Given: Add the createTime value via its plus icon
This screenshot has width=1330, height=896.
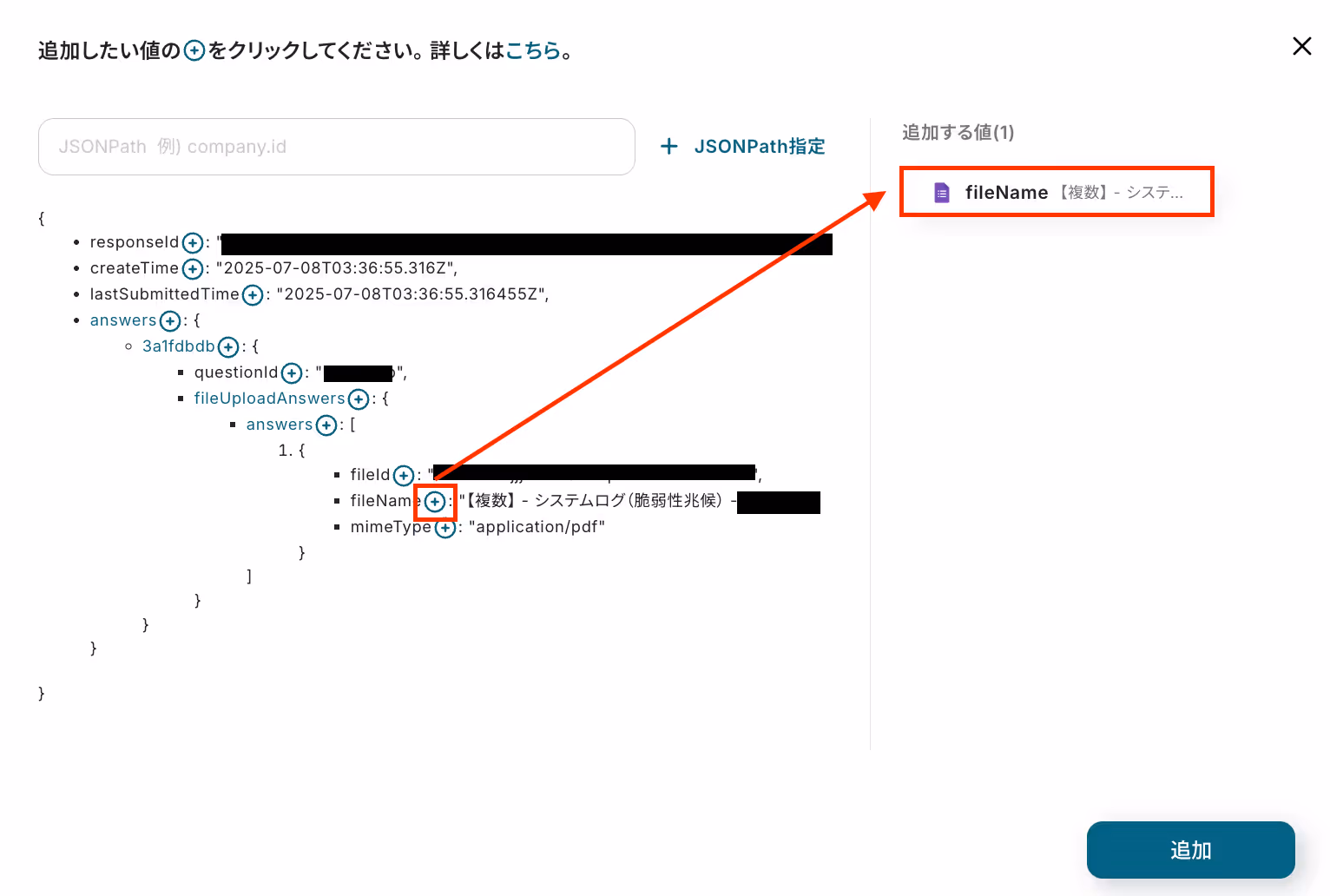Looking at the screenshot, I should [x=193, y=269].
